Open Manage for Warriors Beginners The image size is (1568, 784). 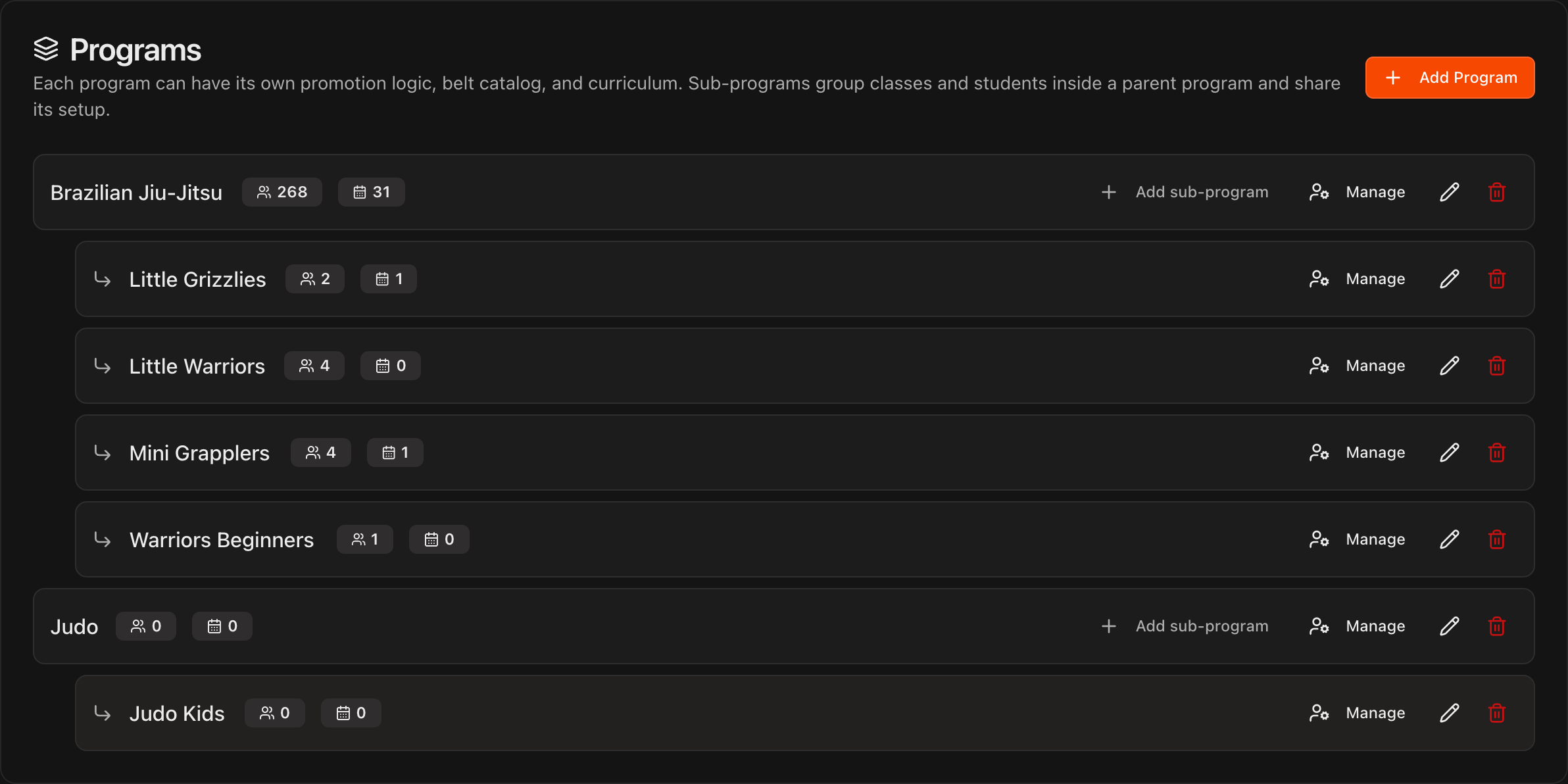(x=1357, y=539)
